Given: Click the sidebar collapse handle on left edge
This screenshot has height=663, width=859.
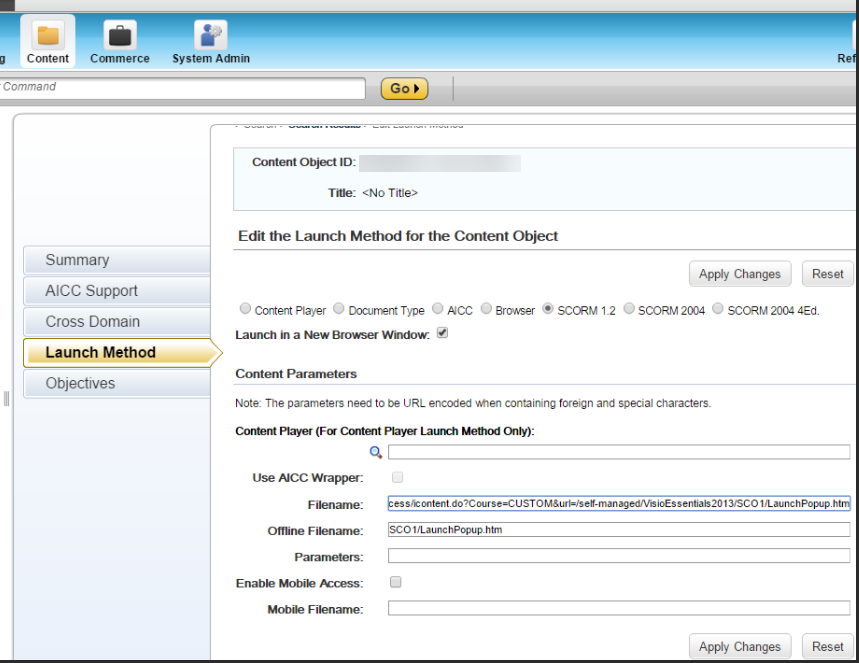Looking at the screenshot, I should point(7,399).
